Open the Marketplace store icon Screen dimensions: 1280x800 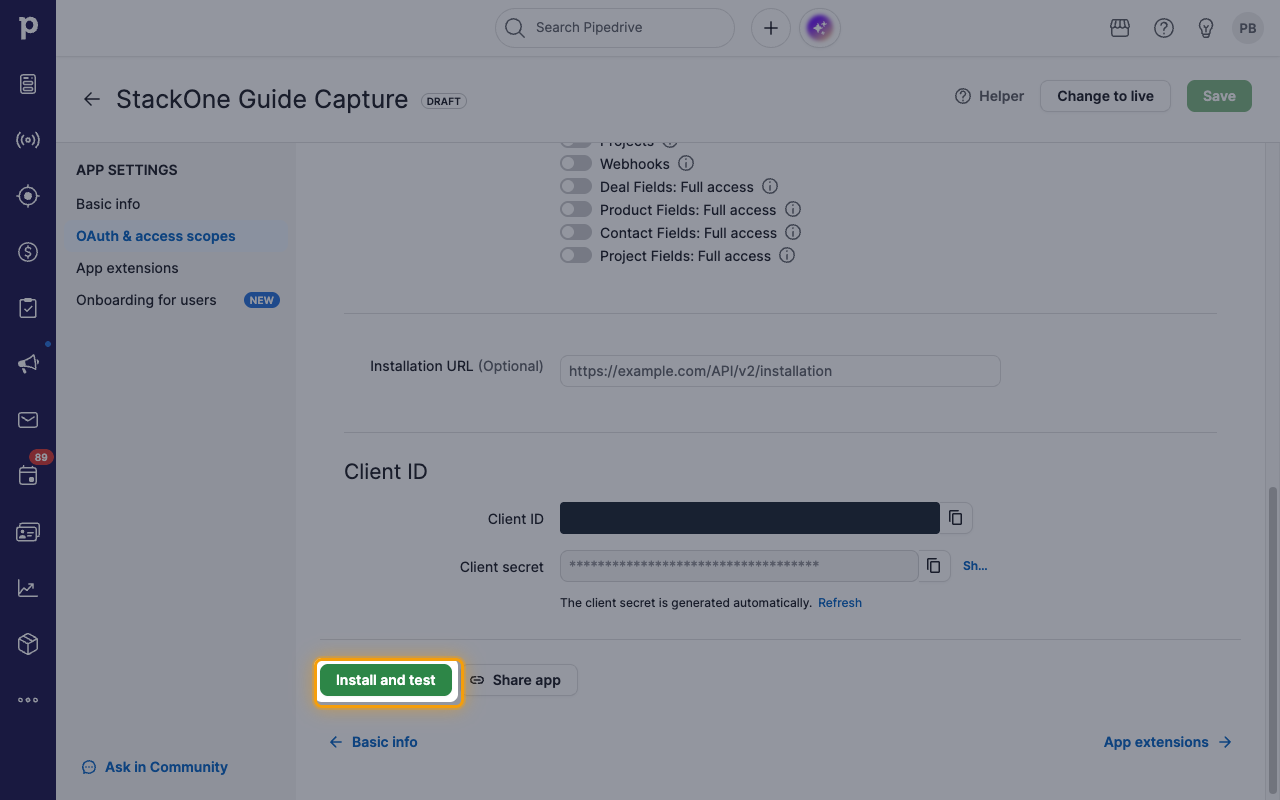(x=1120, y=28)
